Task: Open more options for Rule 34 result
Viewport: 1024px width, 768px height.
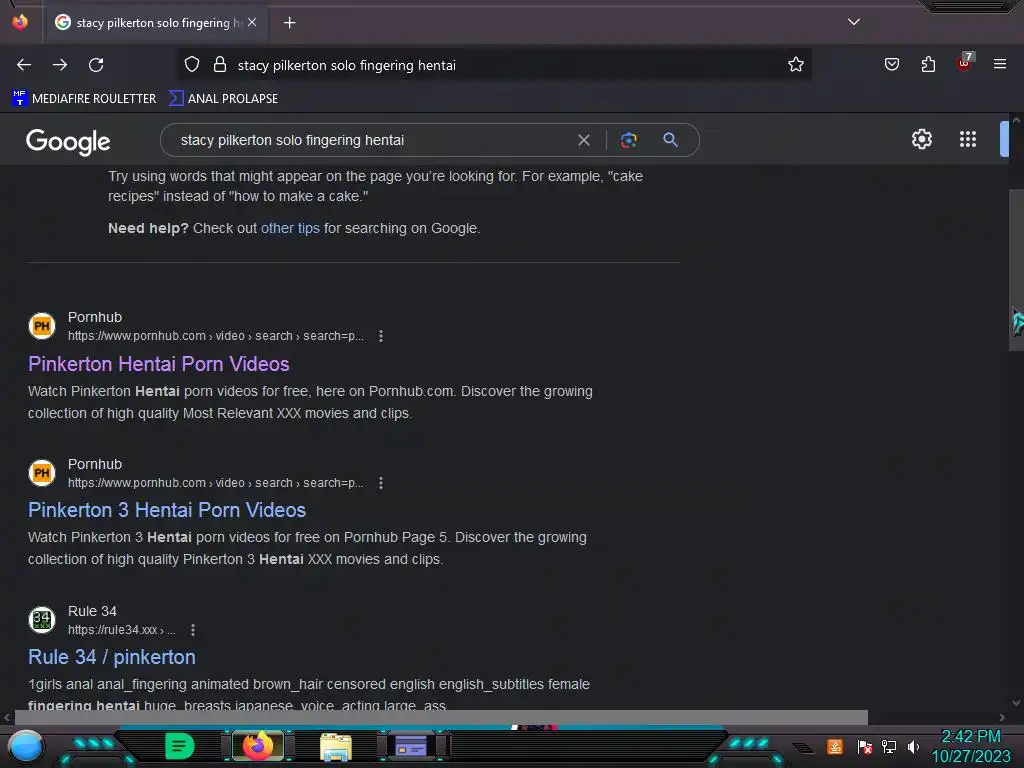Action: click(x=193, y=630)
